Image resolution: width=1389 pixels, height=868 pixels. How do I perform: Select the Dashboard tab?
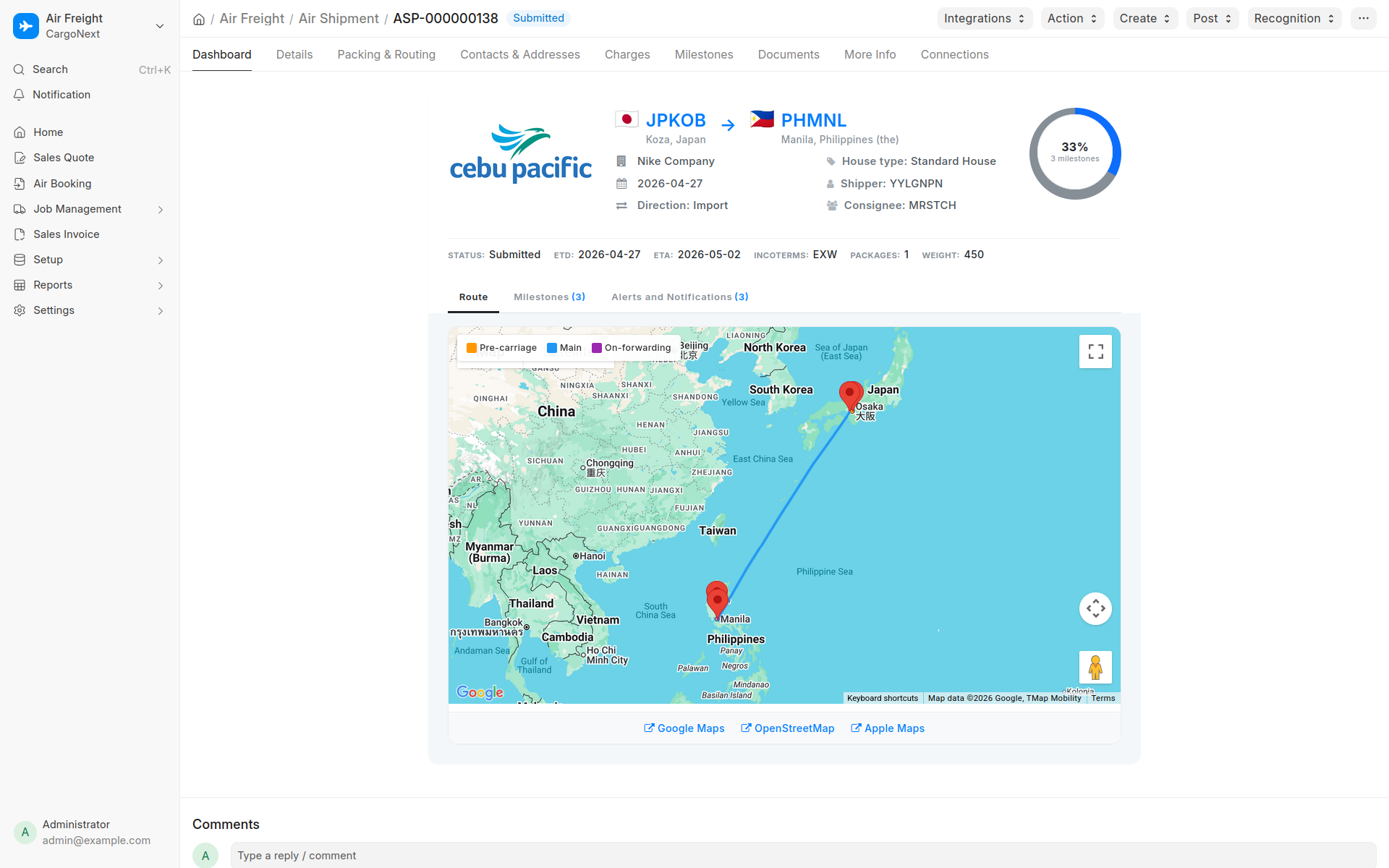click(222, 55)
